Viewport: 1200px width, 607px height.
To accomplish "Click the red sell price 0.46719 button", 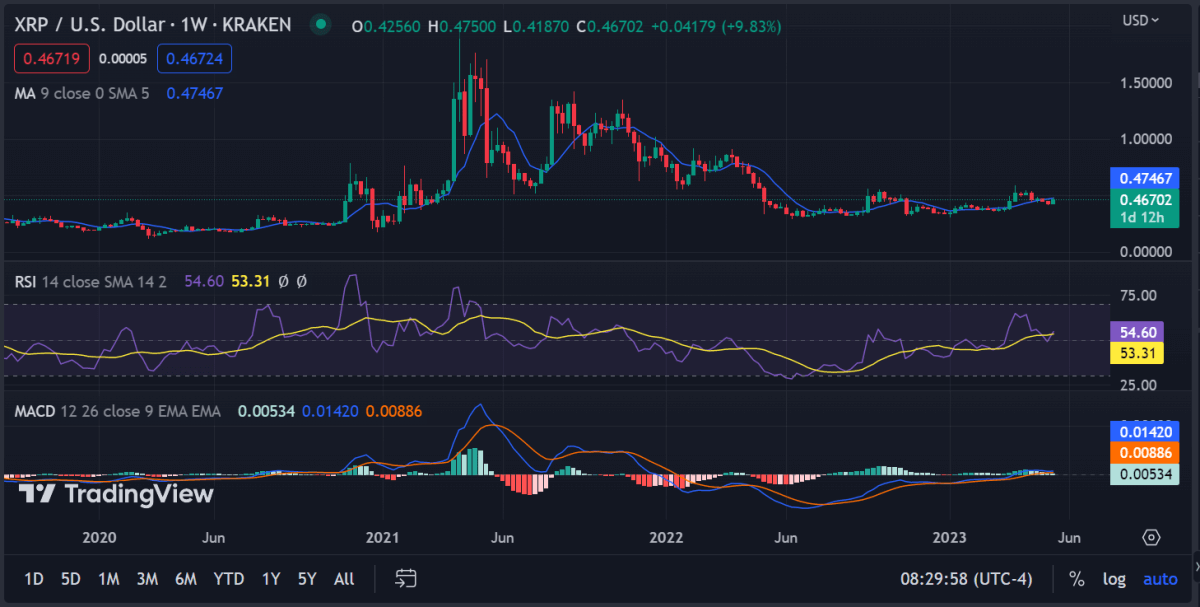I will tap(52, 59).
